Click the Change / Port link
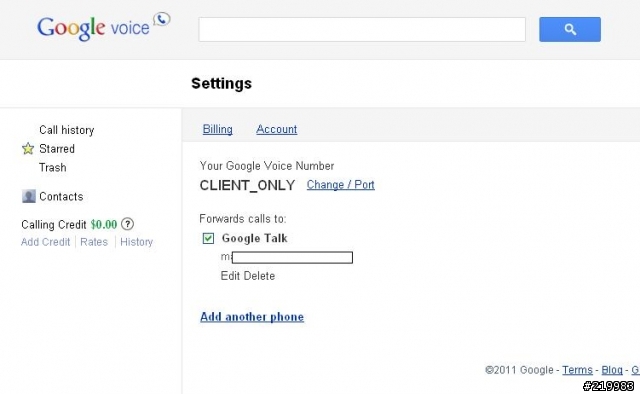This screenshot has height=394, width=640. pos(340,185)
